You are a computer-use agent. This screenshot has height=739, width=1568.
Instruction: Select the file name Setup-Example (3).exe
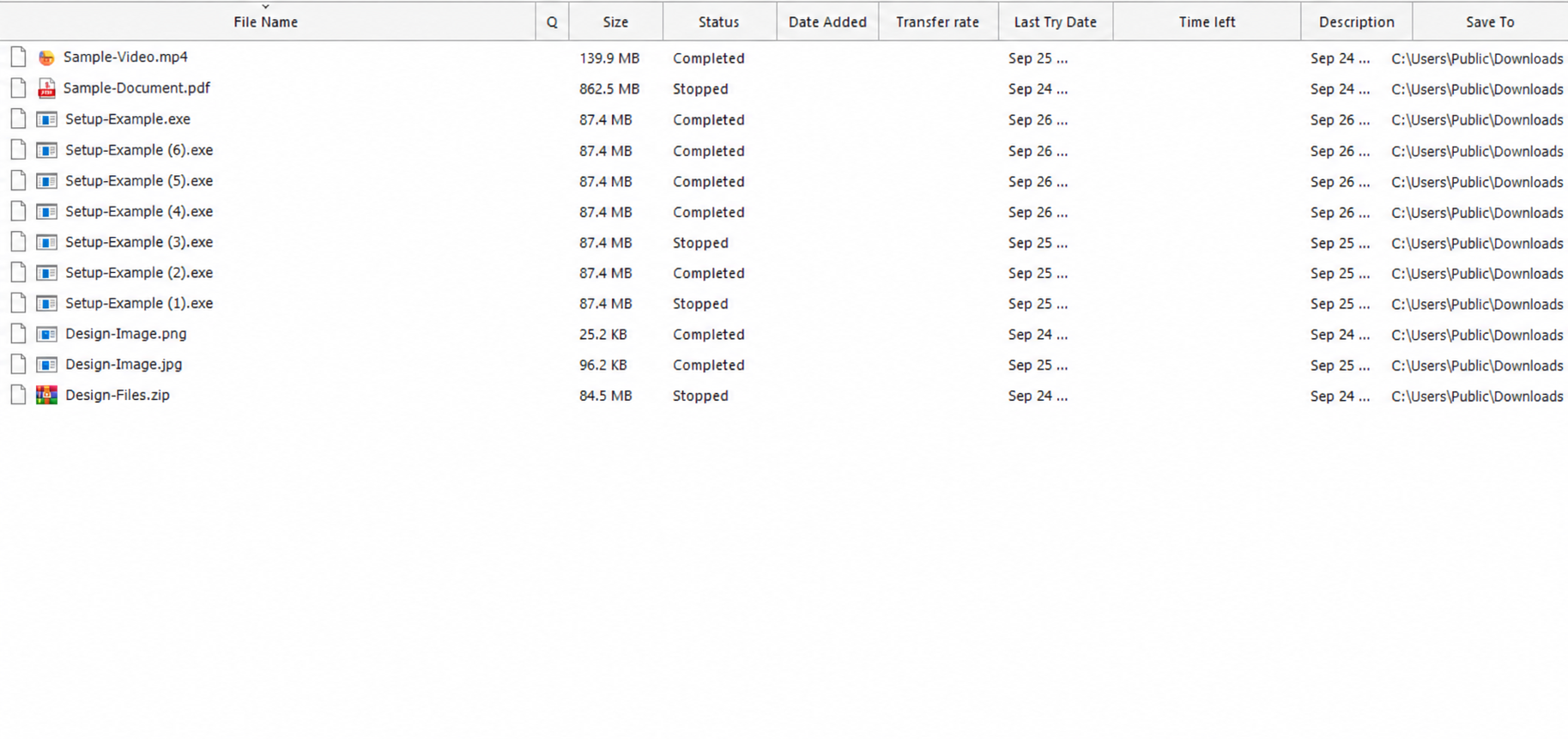[x=139, y=242]
